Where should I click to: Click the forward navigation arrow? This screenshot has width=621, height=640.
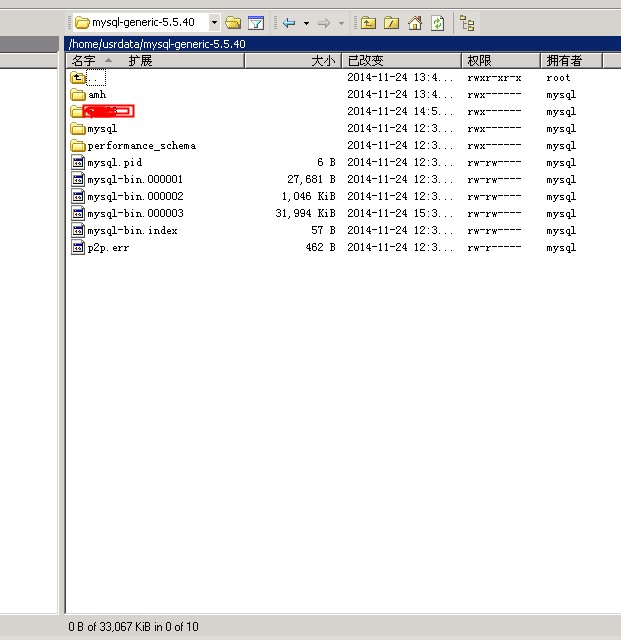click(324, 22)
